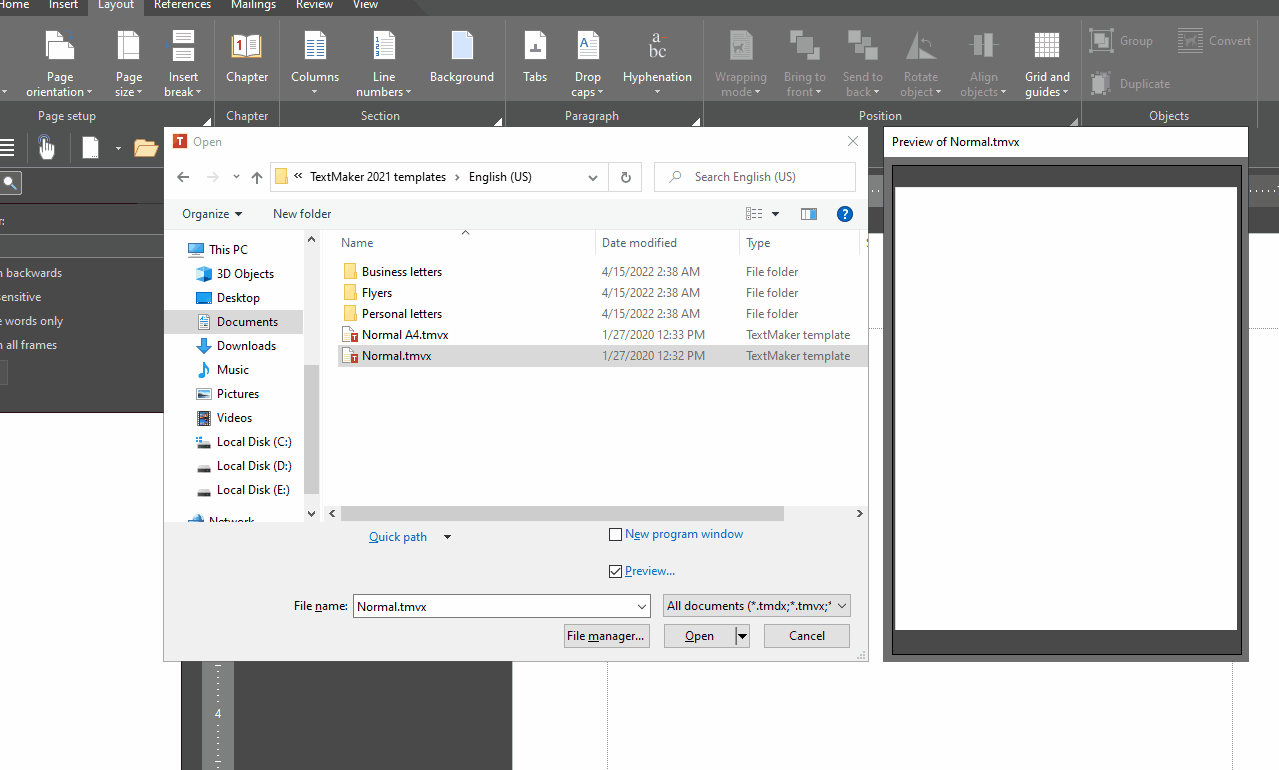Enable the New program window checkbox
The height and width of the screenshot is (770, 1279).
click(616, 535)
